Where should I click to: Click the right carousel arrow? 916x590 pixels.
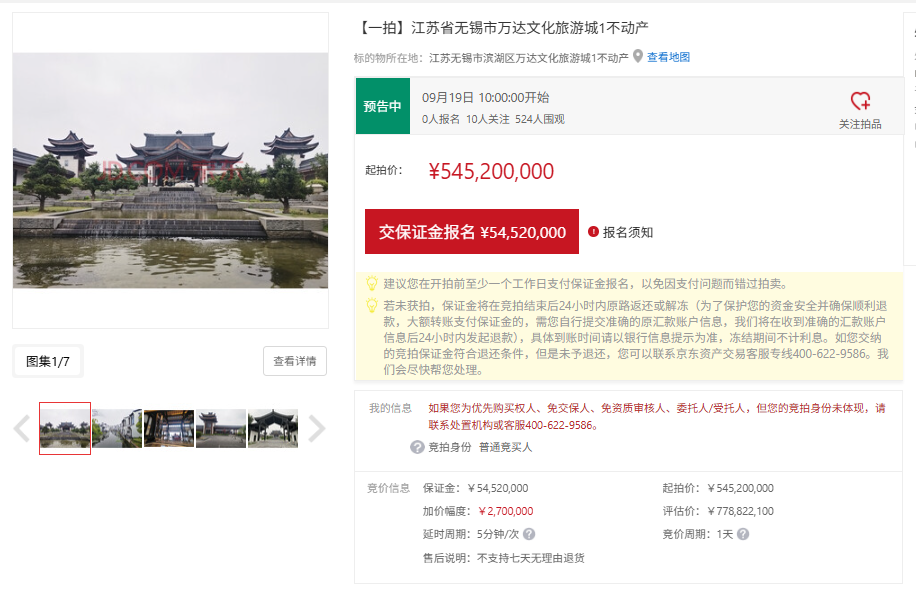click(318, 427)
